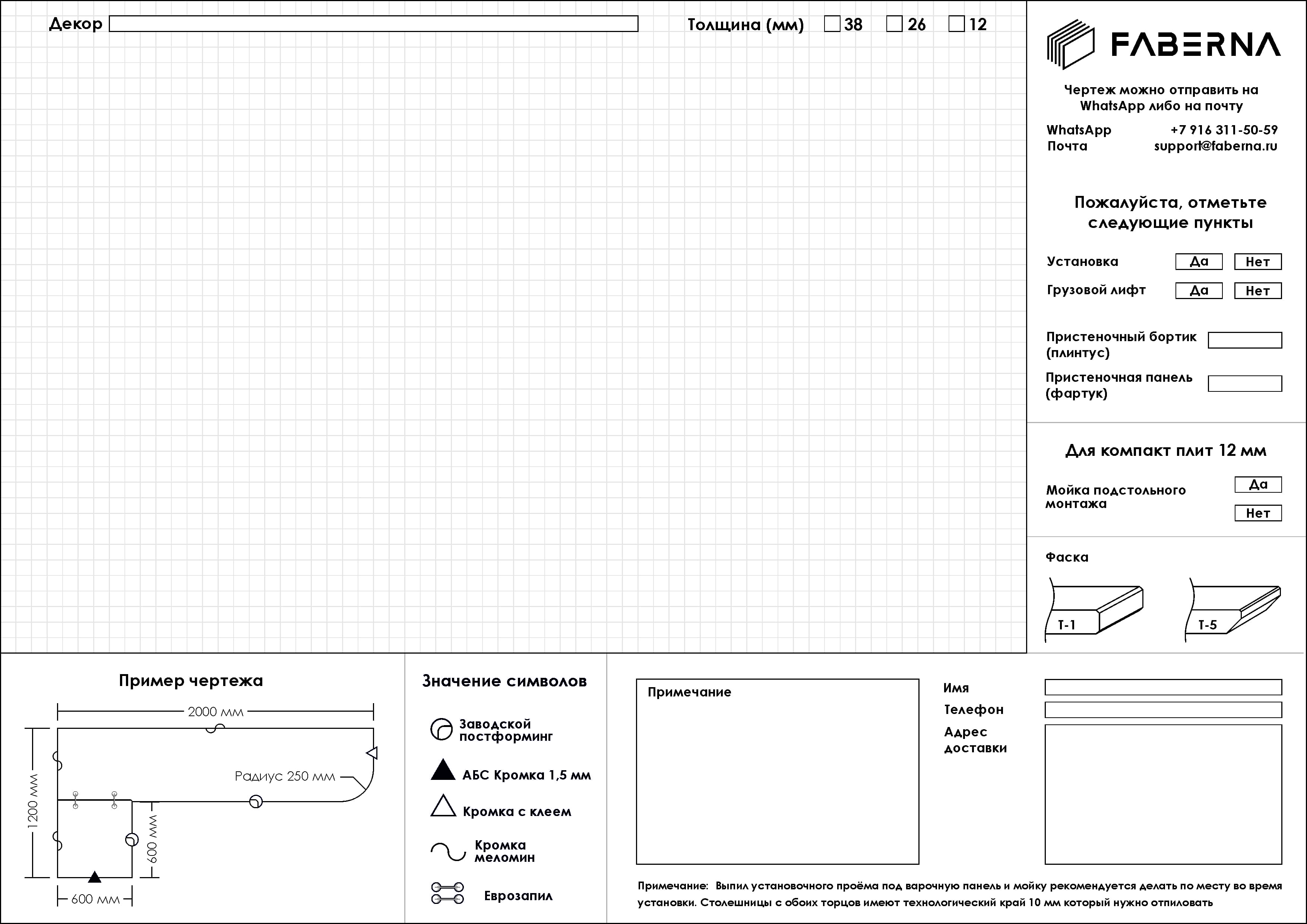Screen dimensions: 1307x924
Task: Tick the 38 mm thickness checkbox
Action: point(832,24)
